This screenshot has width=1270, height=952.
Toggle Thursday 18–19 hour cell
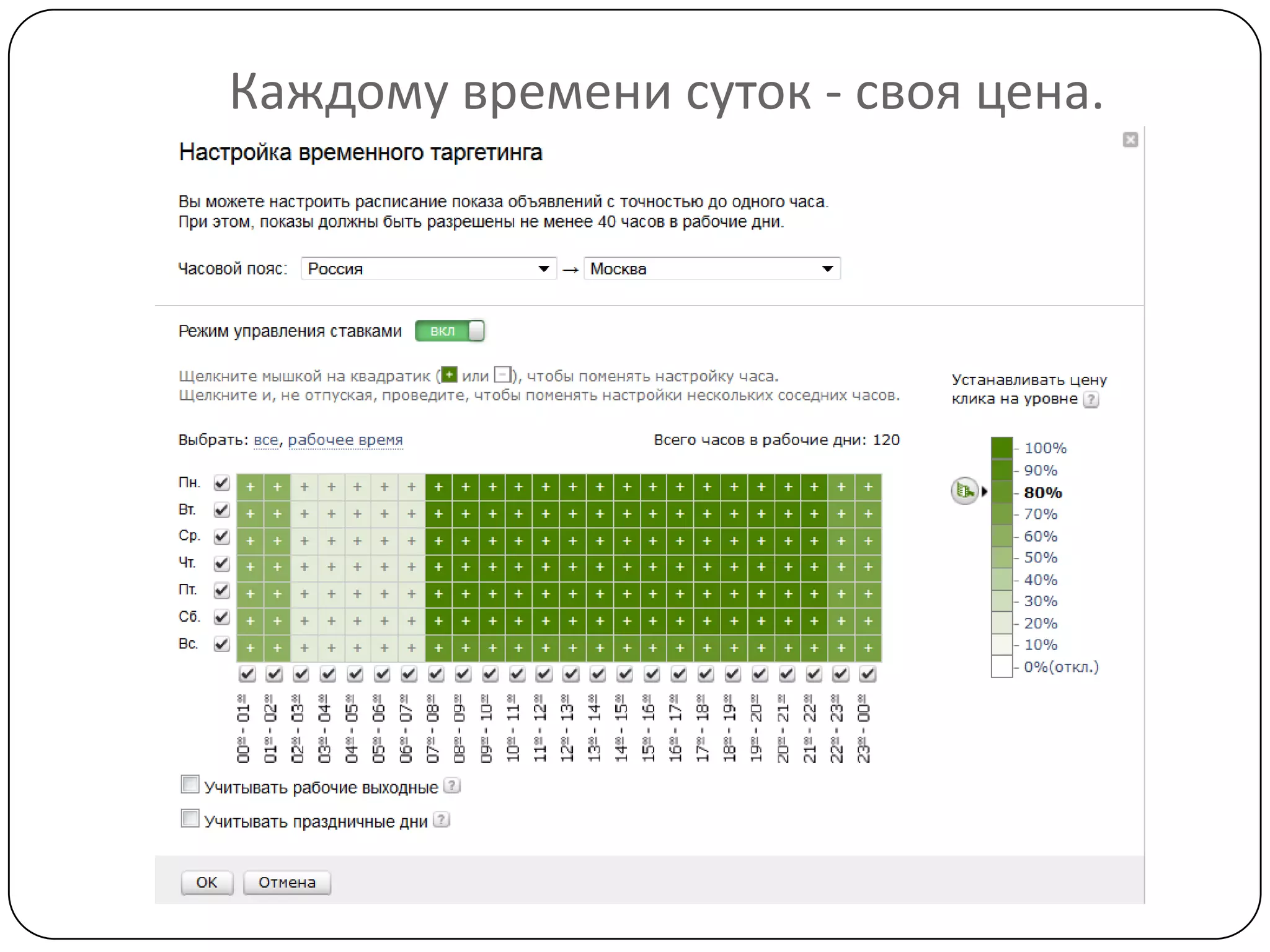point(734,567)
